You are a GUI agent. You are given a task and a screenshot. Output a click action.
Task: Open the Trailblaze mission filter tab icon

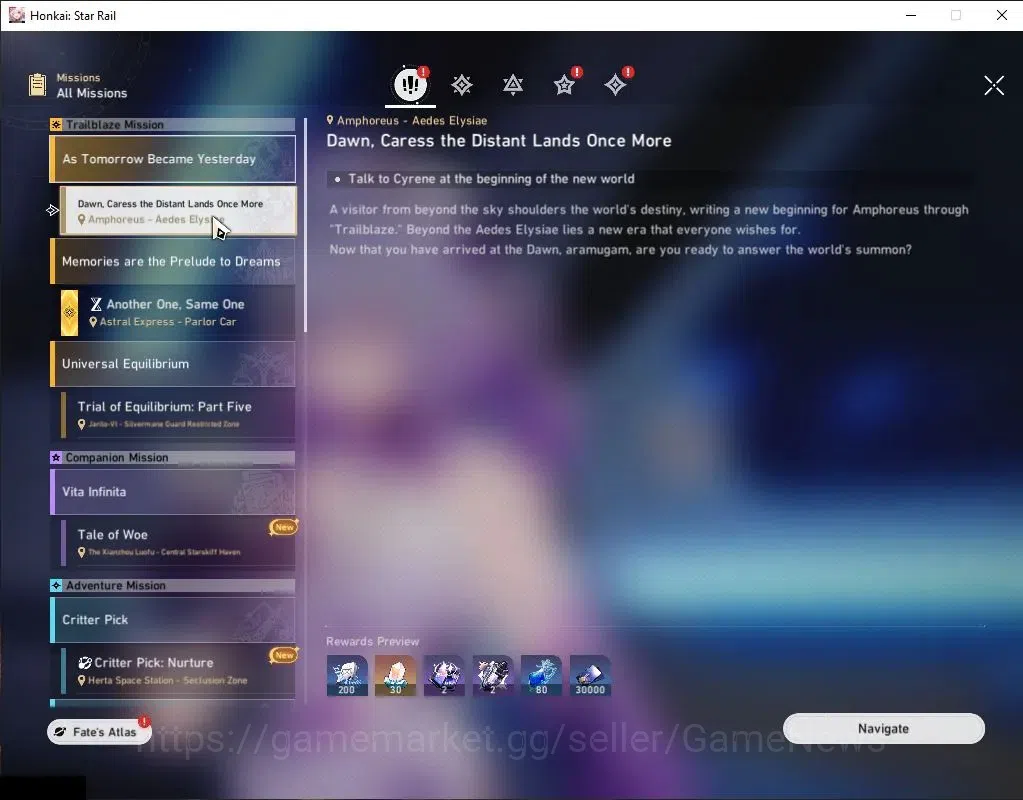462,85
